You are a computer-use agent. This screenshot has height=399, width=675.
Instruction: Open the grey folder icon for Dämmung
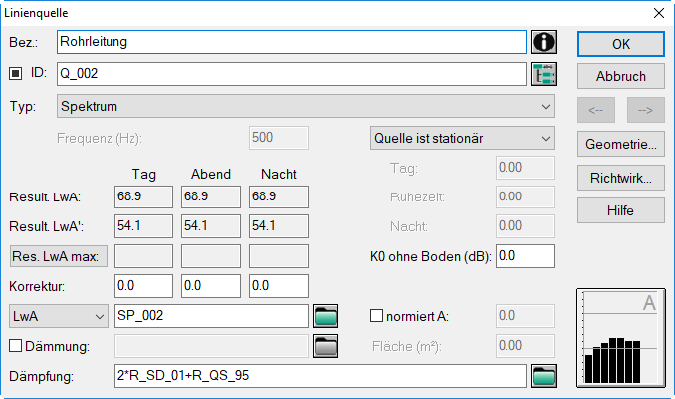pyautogui.click(x=325, y=346)
